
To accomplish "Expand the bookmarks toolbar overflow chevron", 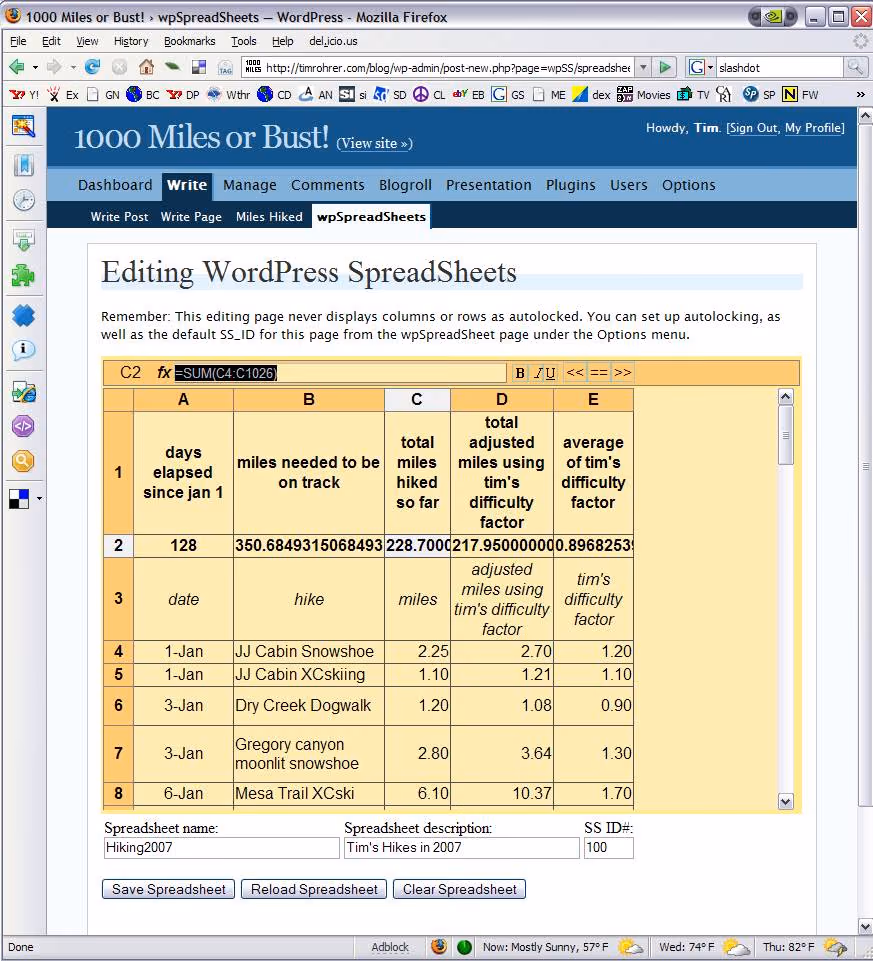I will coord(861,94).
